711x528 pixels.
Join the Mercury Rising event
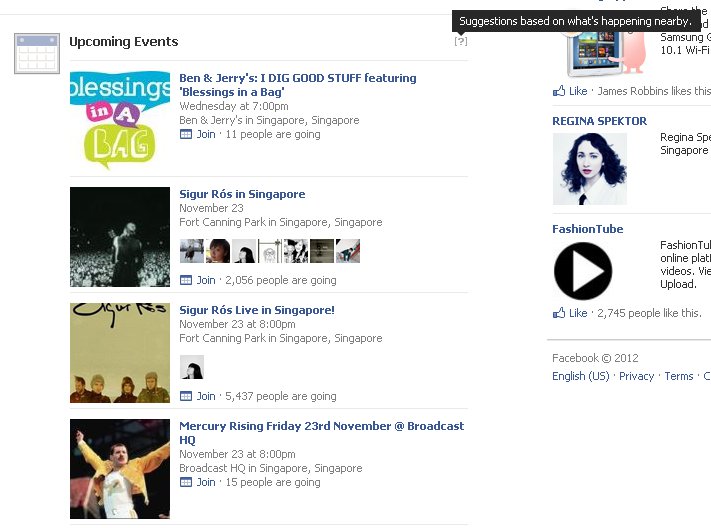206,482
